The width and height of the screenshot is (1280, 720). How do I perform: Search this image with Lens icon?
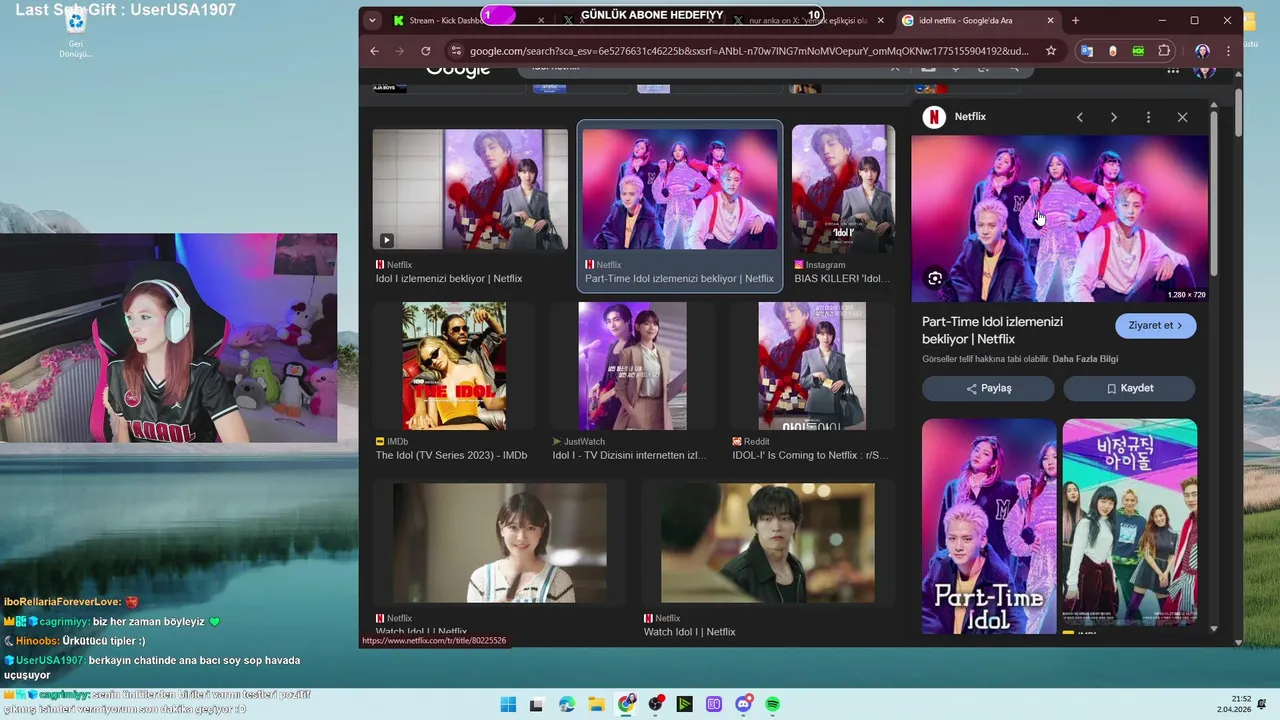pyautogui.click(x=935, y=278)
